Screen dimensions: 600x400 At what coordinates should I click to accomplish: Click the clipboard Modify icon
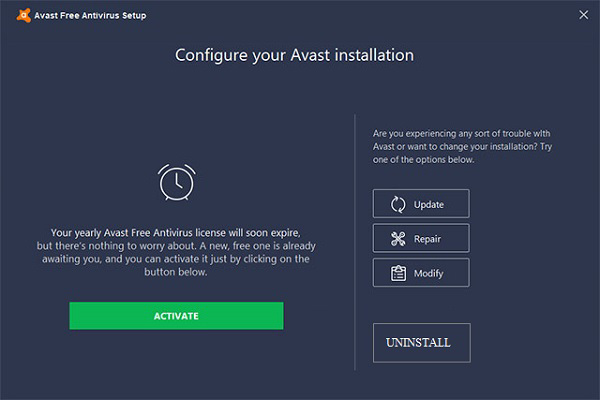point(398,273)
